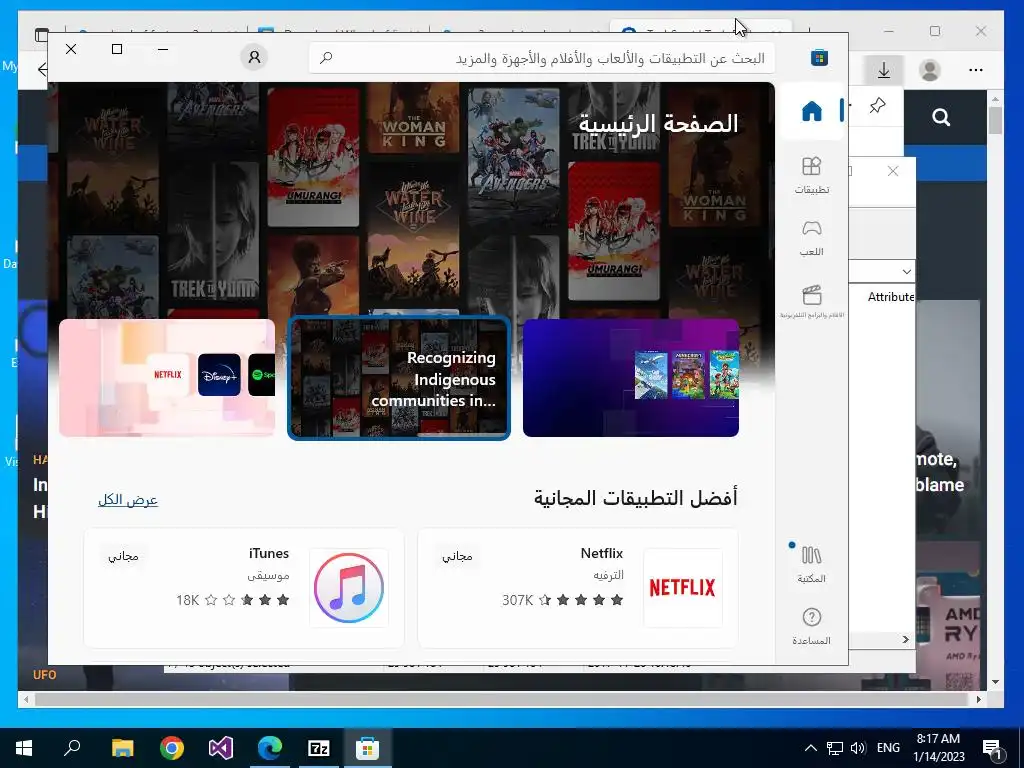Click the Edge downloads arrow icon
The height and width of the screenshot is (768, 1024).
pos(884,70)
